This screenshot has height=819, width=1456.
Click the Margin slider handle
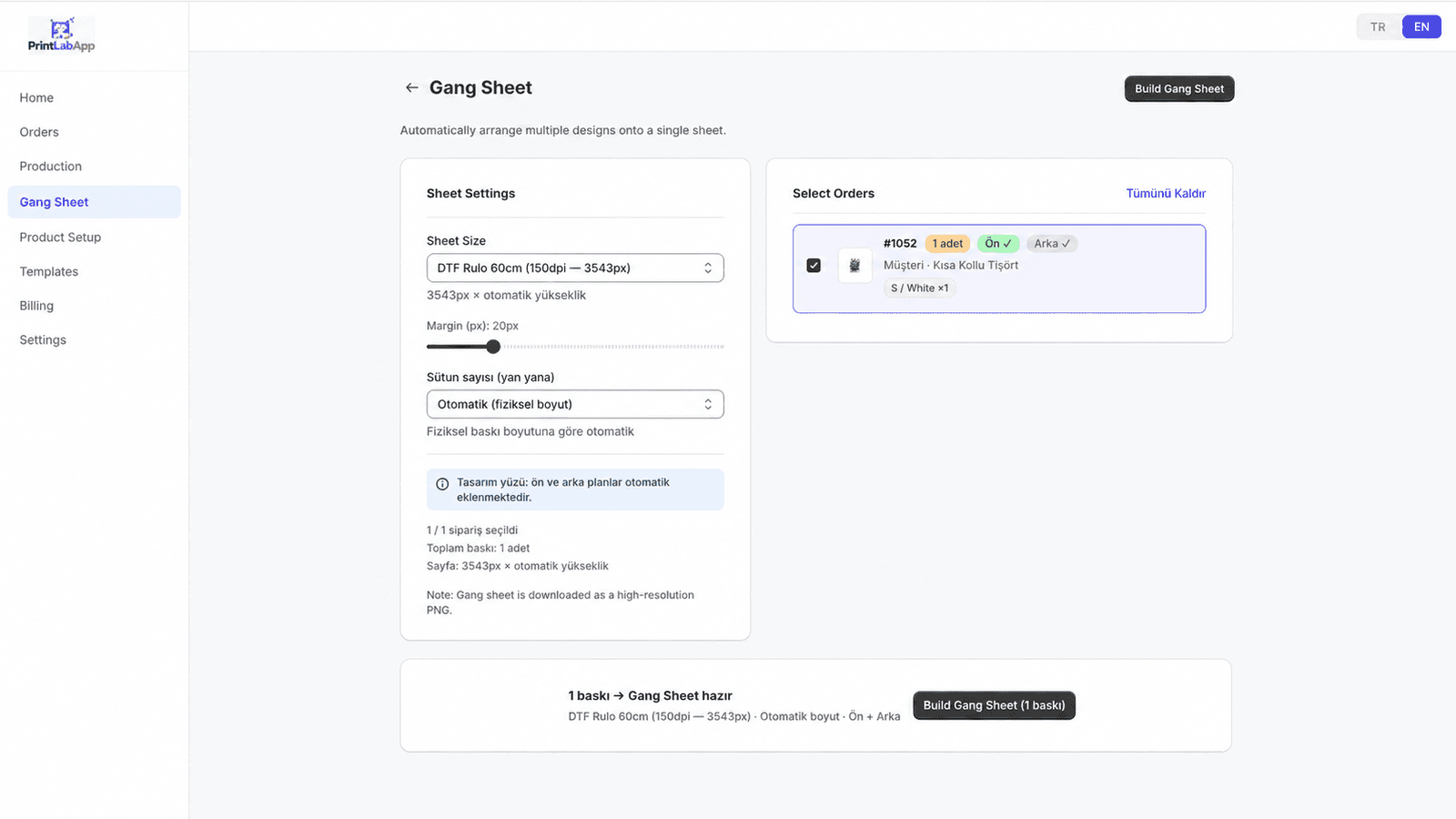[493, 347]
